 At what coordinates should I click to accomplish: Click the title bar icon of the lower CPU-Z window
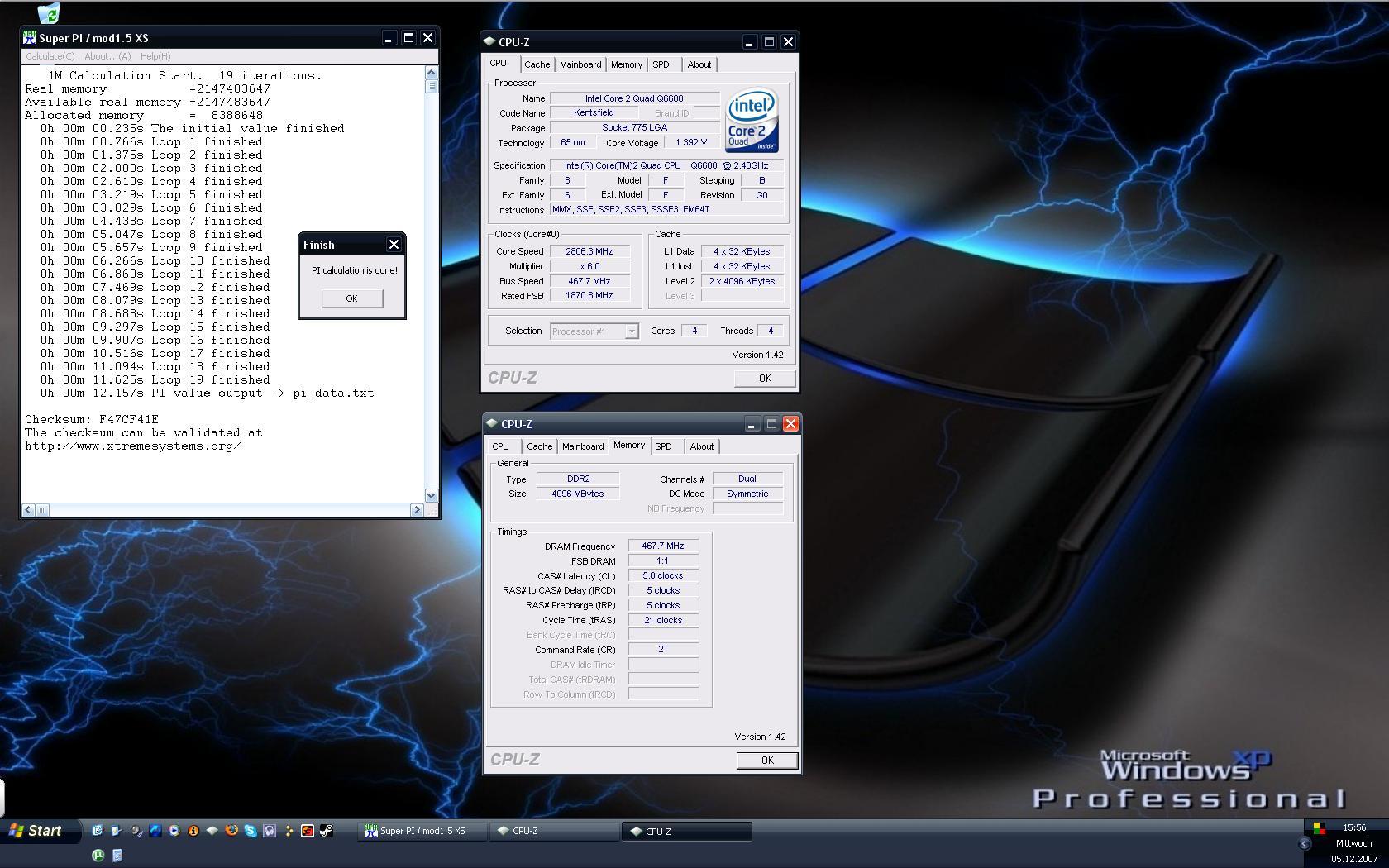[491, 423]
